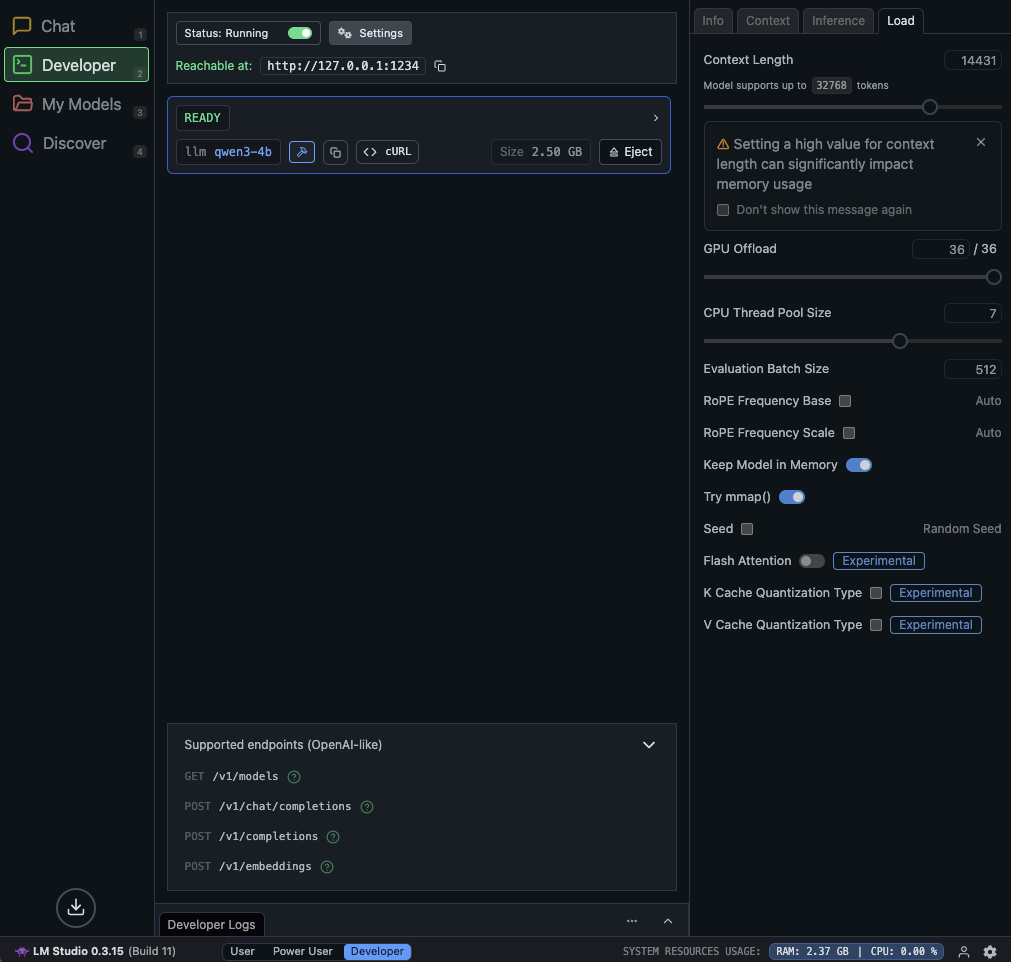Edit the GPU Offload value field
1011x962 pixels.
(x=941, y=249)
